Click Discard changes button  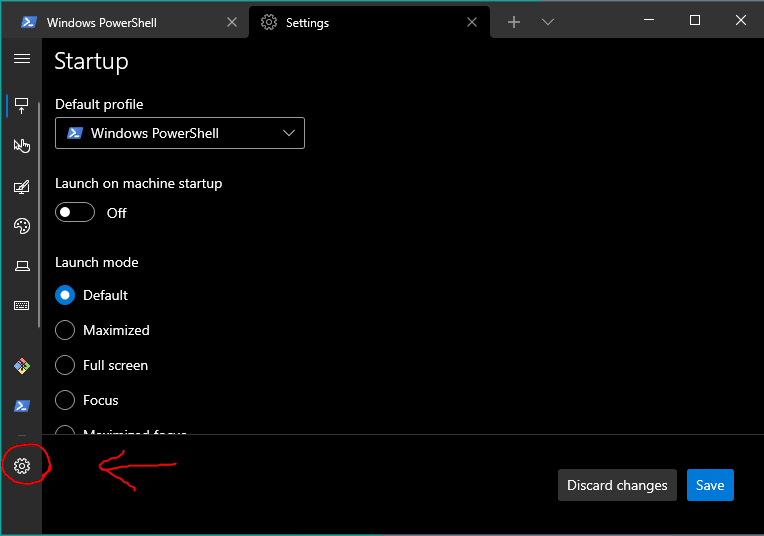coord(617,485)
